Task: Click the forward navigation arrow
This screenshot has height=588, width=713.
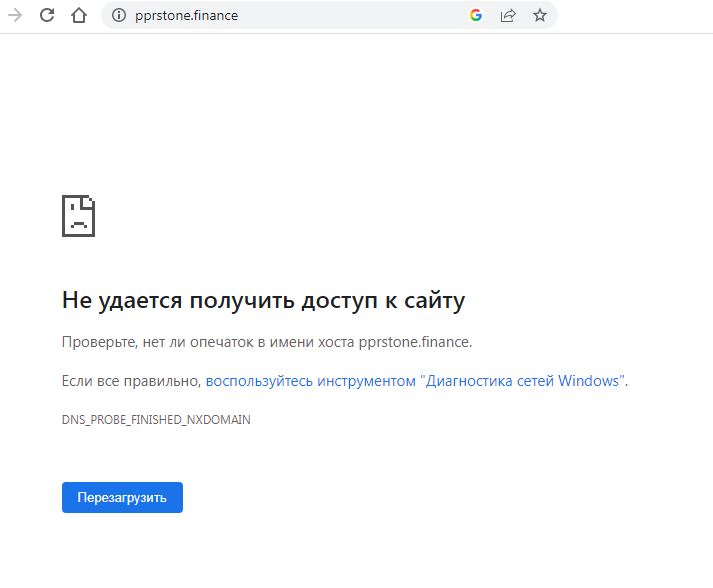Action: (15, 15)
